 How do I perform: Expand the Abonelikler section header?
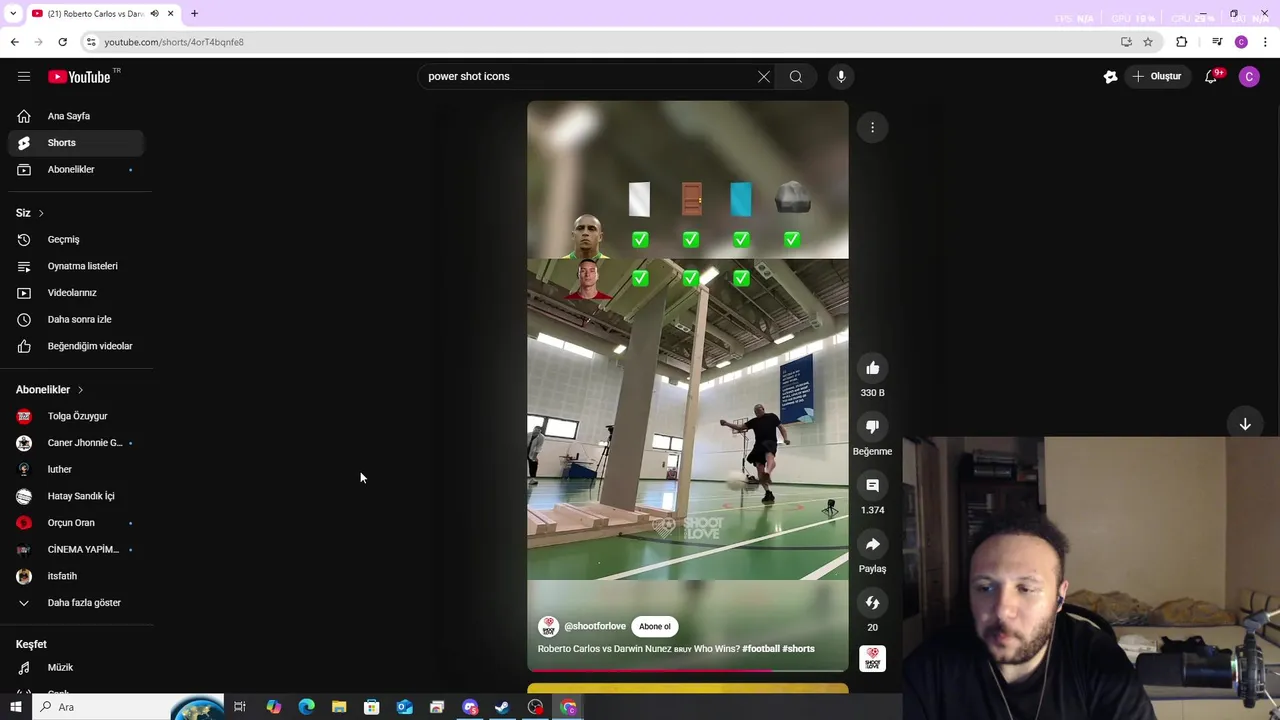50,389
